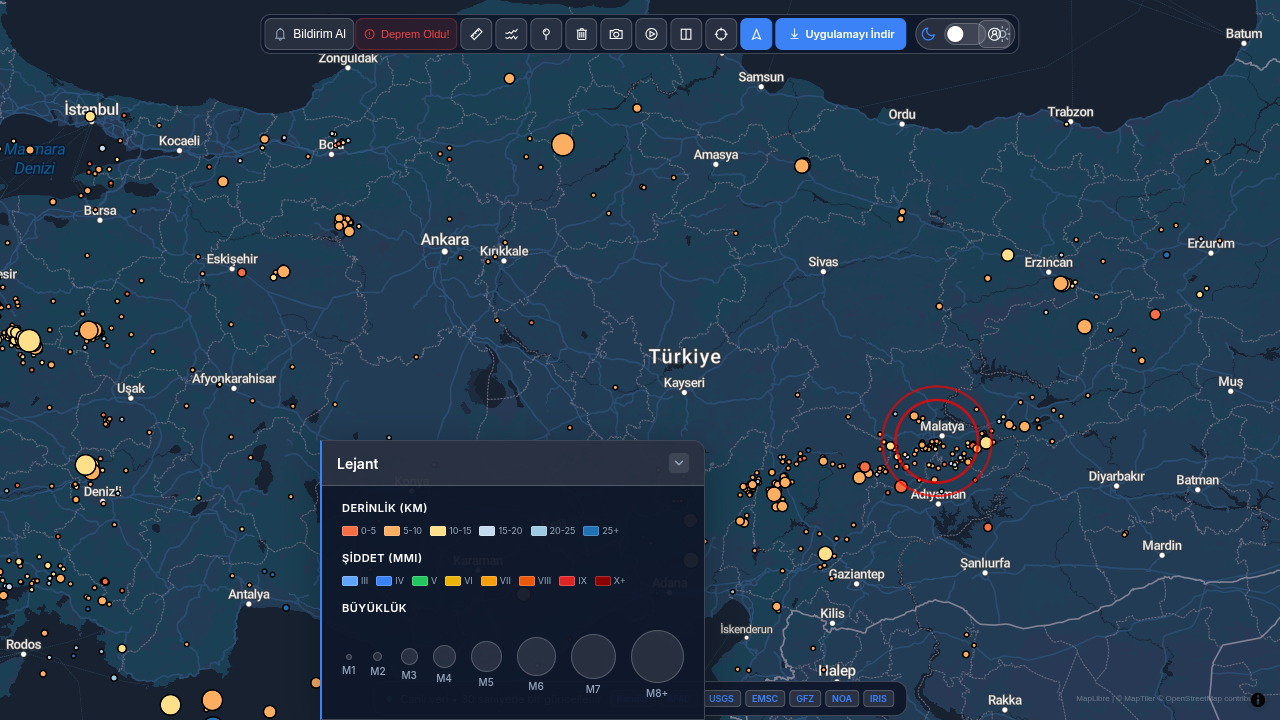Image resolution: width=1280 pixels, height=720 pixels.
Task: Click the İstanbul city label
Action: 92,108
